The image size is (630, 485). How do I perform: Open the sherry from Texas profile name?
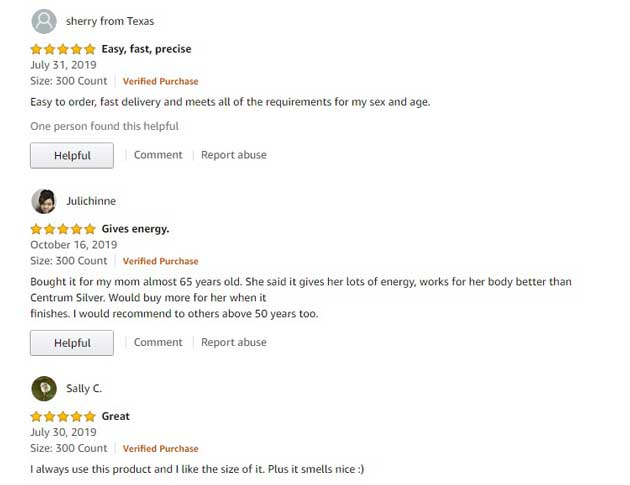click(110, 21)
